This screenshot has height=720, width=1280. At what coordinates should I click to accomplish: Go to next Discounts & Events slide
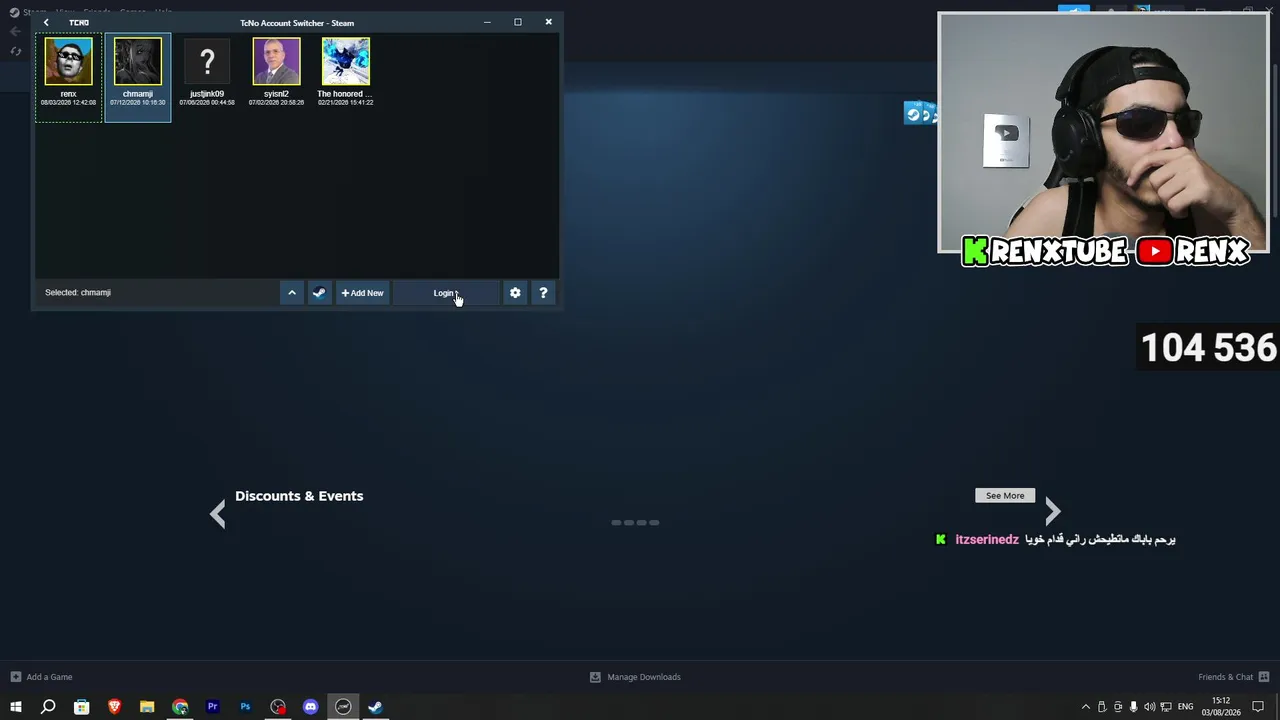pyautogui.click(x=1052, y=512)
